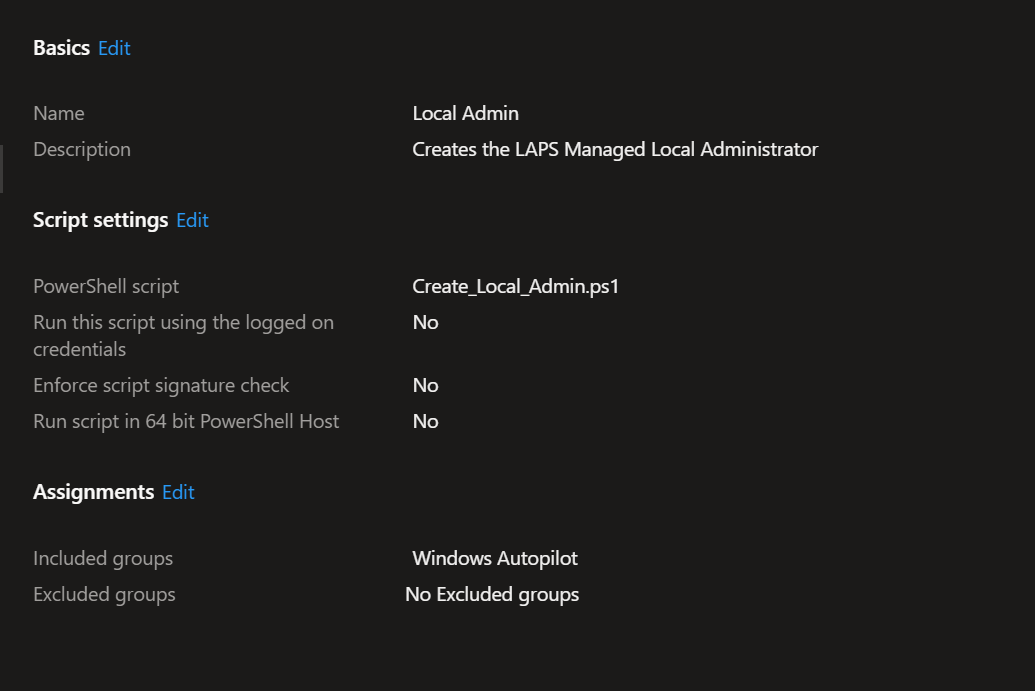Click the Included groups label
Screen dimensions: 1035x691
(x=102, y=558)
